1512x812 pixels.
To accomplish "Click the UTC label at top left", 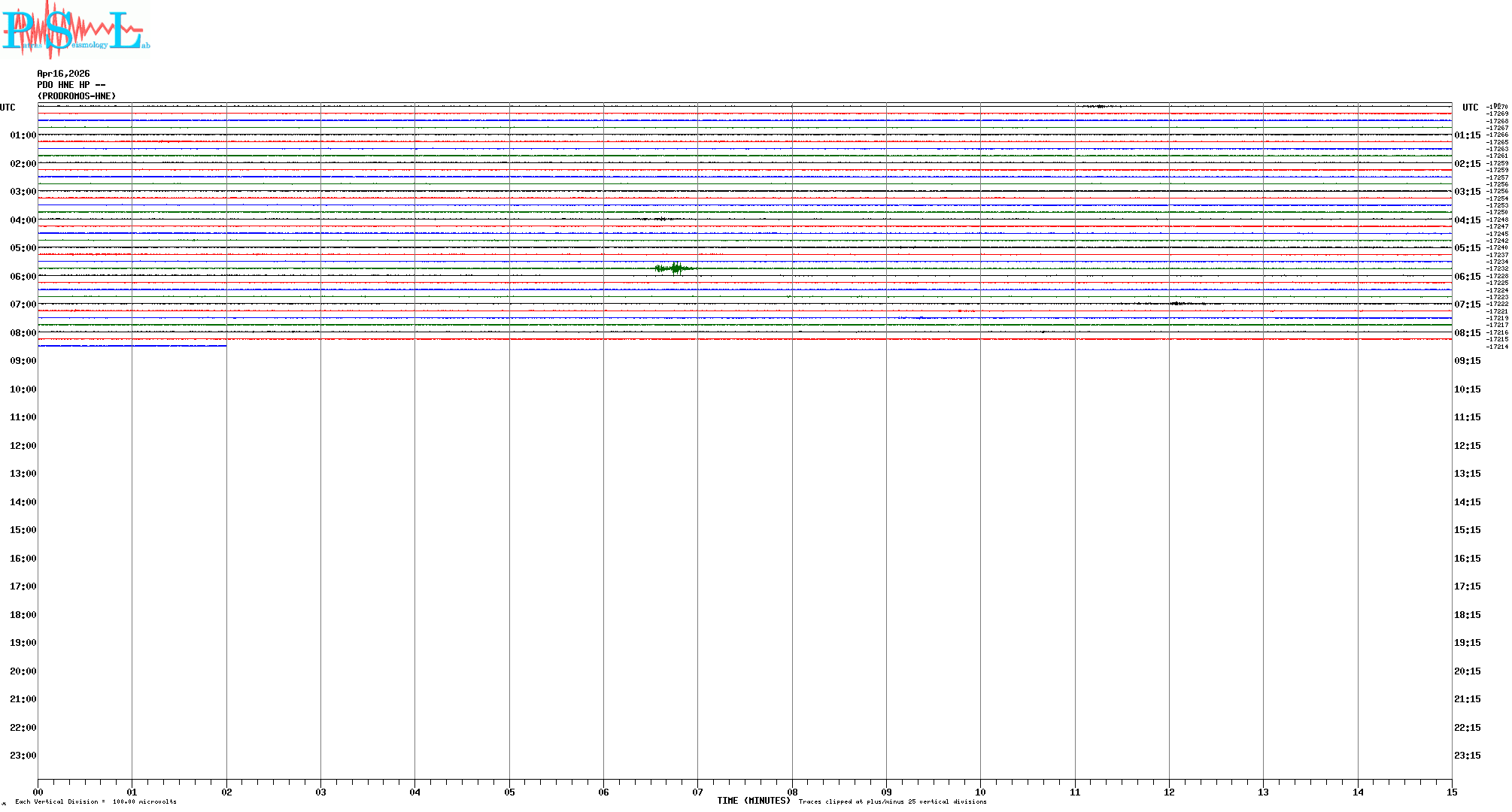I will click(x=8, y=108).
